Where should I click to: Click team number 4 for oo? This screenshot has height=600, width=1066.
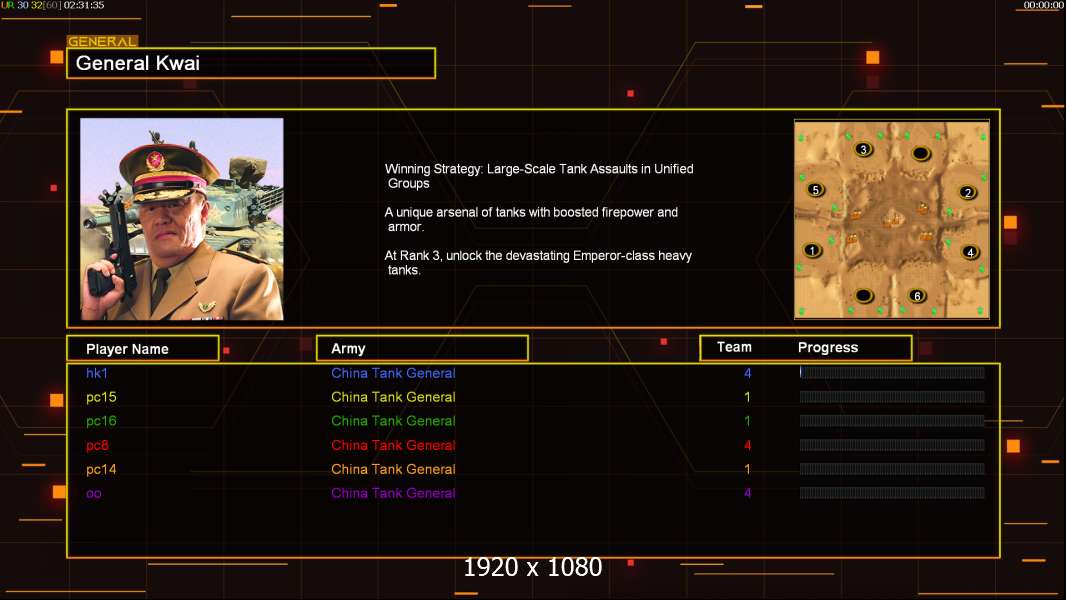click(747, 493)
